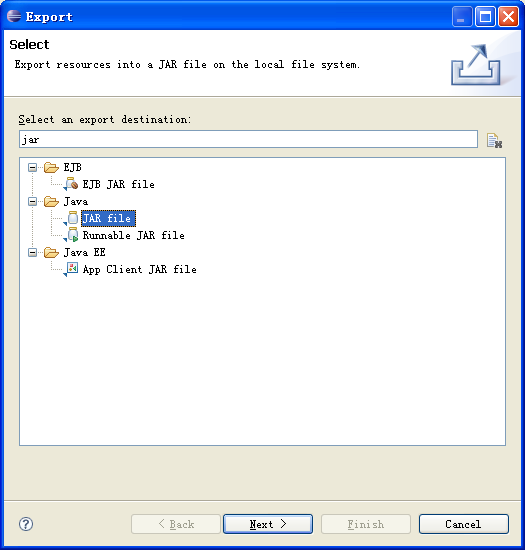Screen dimensions: 525x550
Task: Click the Java folder icon
Action: (x=51, y=201)
